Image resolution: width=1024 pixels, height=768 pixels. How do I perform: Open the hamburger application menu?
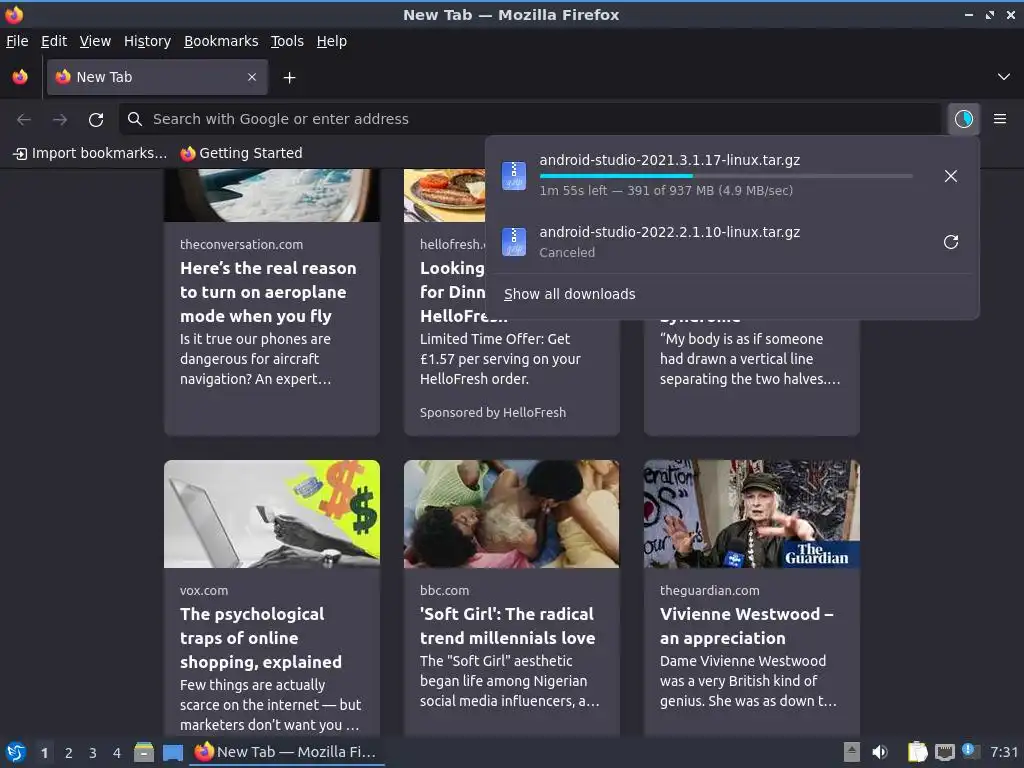pyautogui.click(x=1000, y=119)
